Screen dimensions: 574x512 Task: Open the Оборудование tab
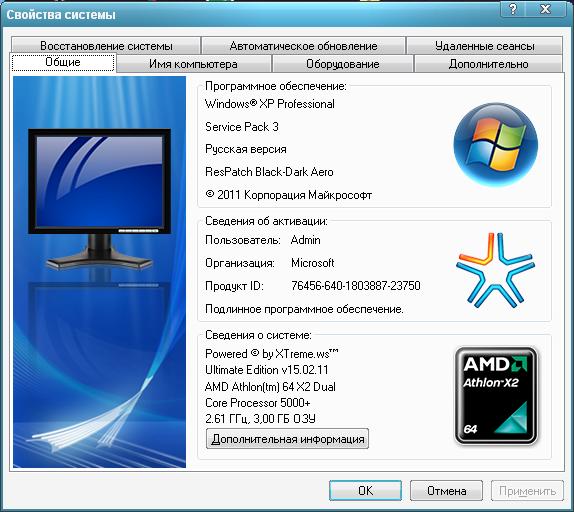343,64
